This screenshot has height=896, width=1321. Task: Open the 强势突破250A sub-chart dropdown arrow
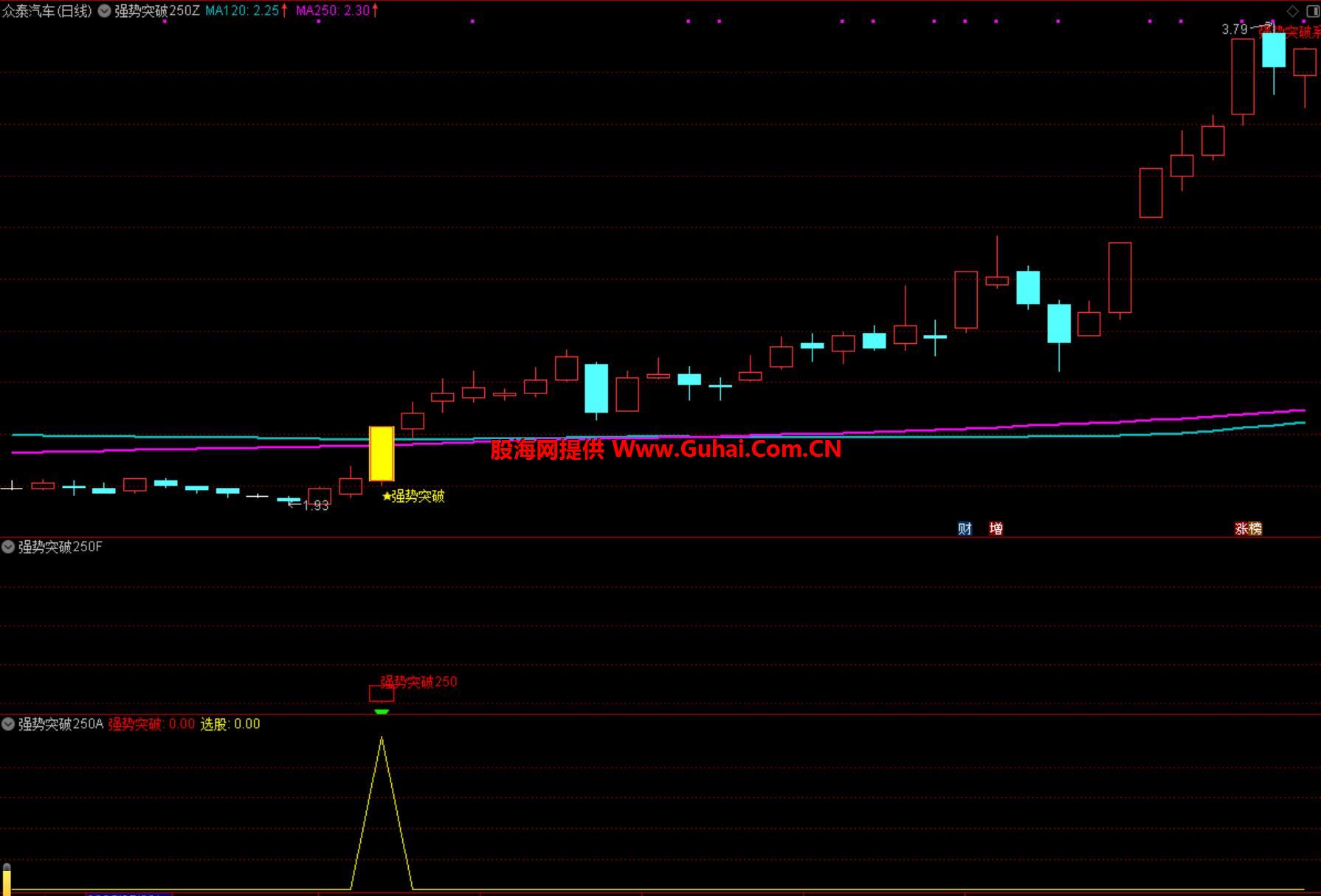8,724
